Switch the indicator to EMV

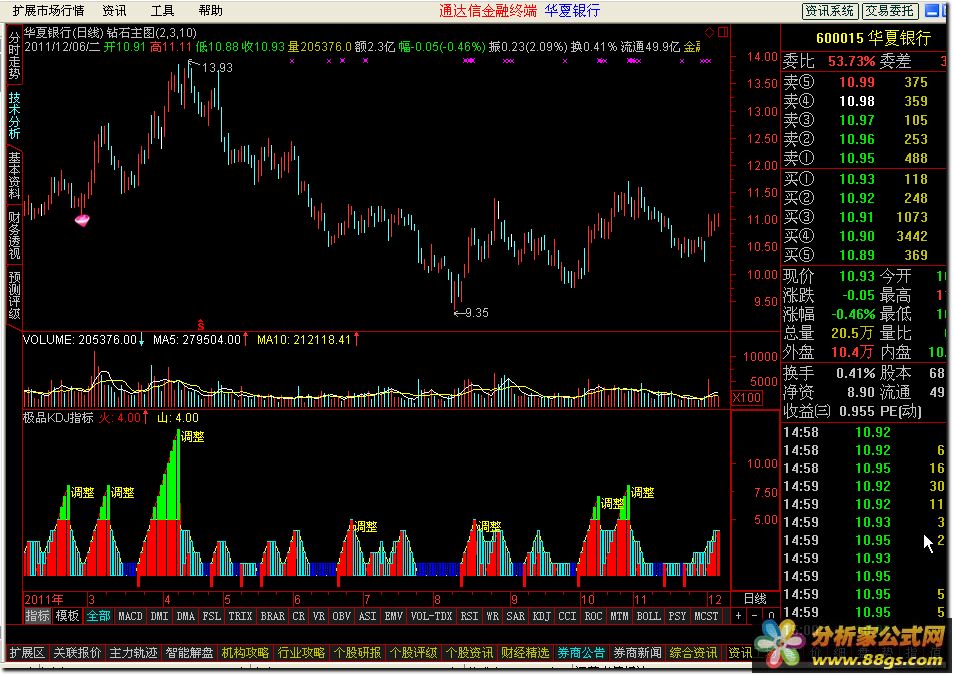[394, 616]
